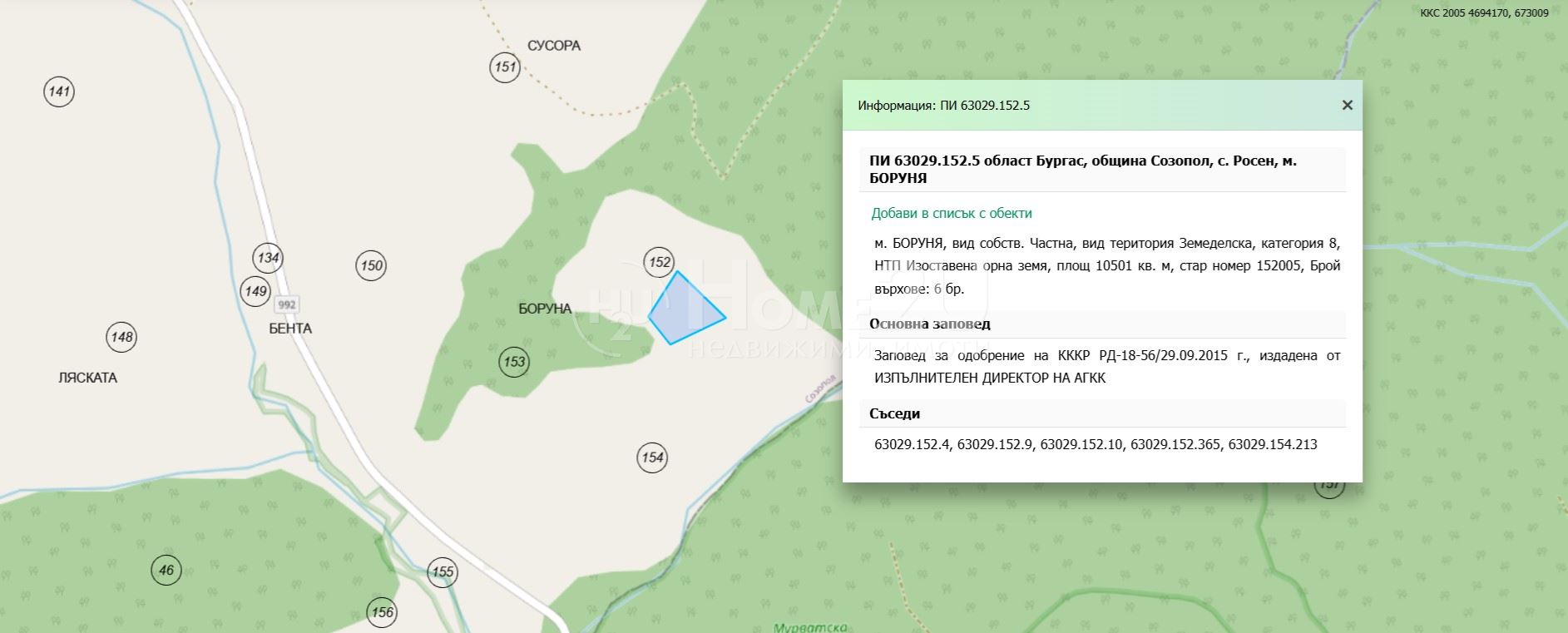Click the circled 148 map marker
The image size is (1568, 633).
[121, 337]
